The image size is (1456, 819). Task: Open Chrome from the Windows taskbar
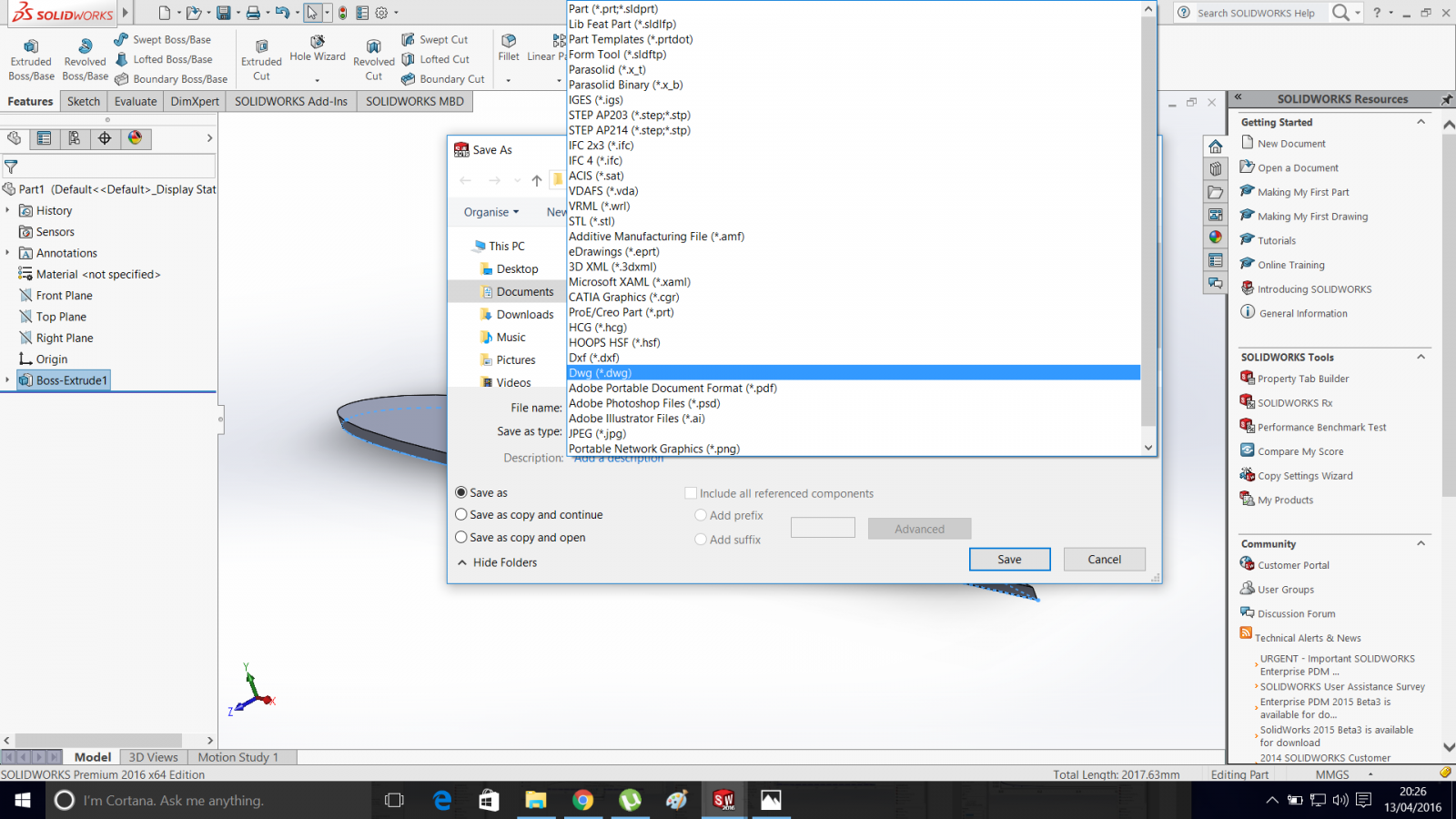582,800
